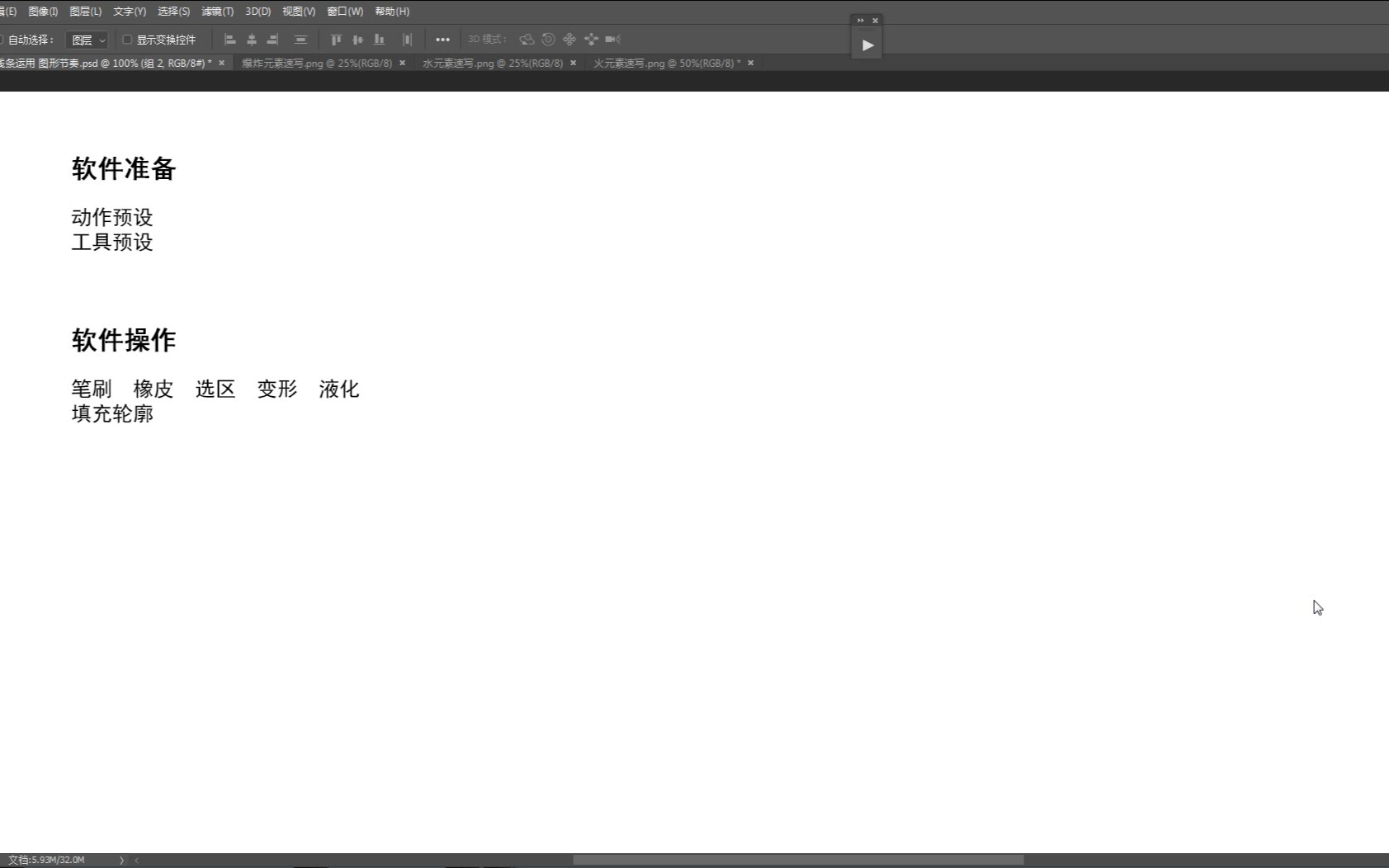Viewport: 1389px width, 868px height.
Task: Expand the floating panel double-arrow
Action: click(x=860, y=21)
